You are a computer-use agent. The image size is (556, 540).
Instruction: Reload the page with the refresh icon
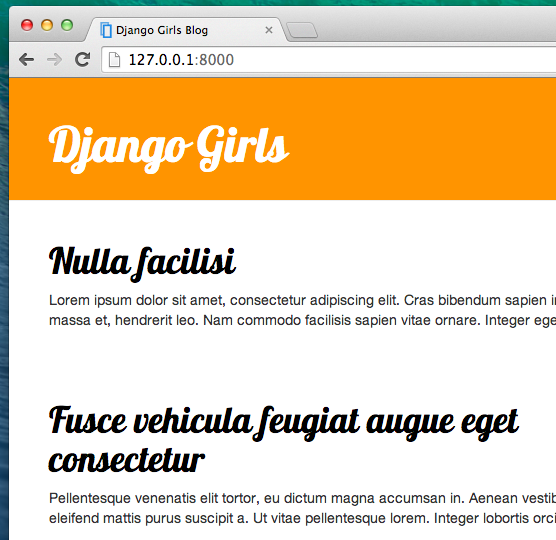point(83,60)
